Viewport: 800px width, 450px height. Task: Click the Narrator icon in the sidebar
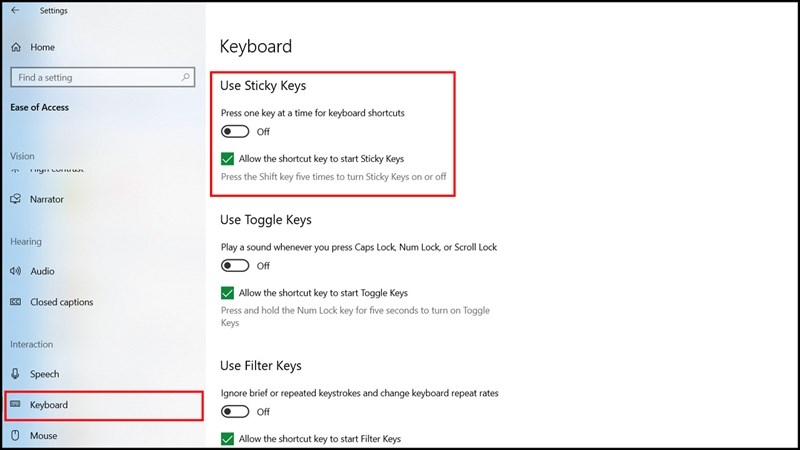click(16, 199)
